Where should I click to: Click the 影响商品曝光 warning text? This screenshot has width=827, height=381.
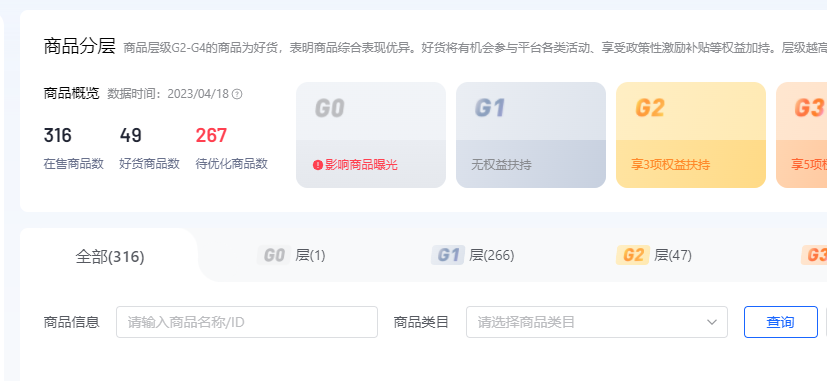361,165
